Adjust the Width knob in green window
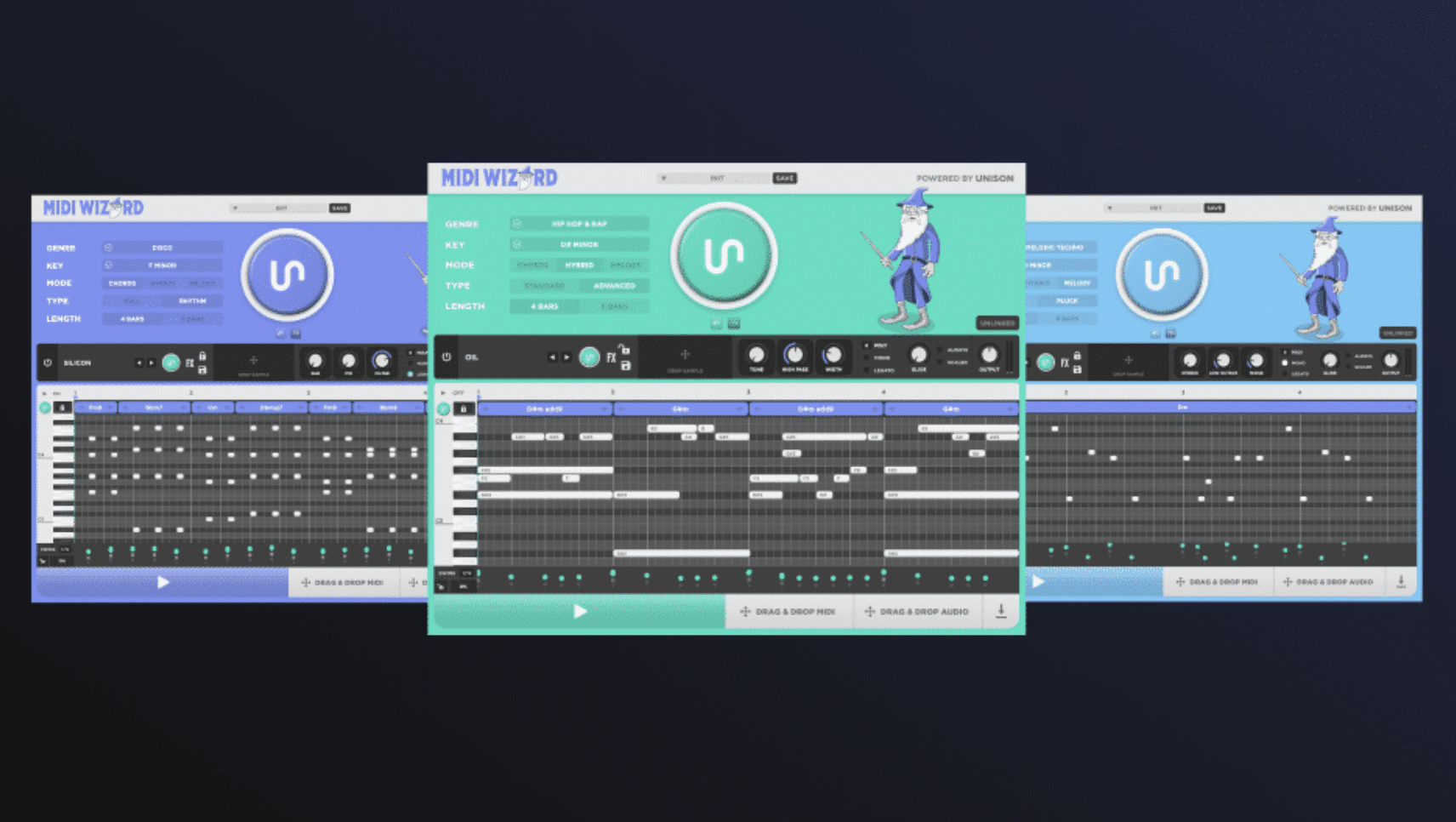The height and width of the screenshot is (822, 1456). (x=833, y=355)
